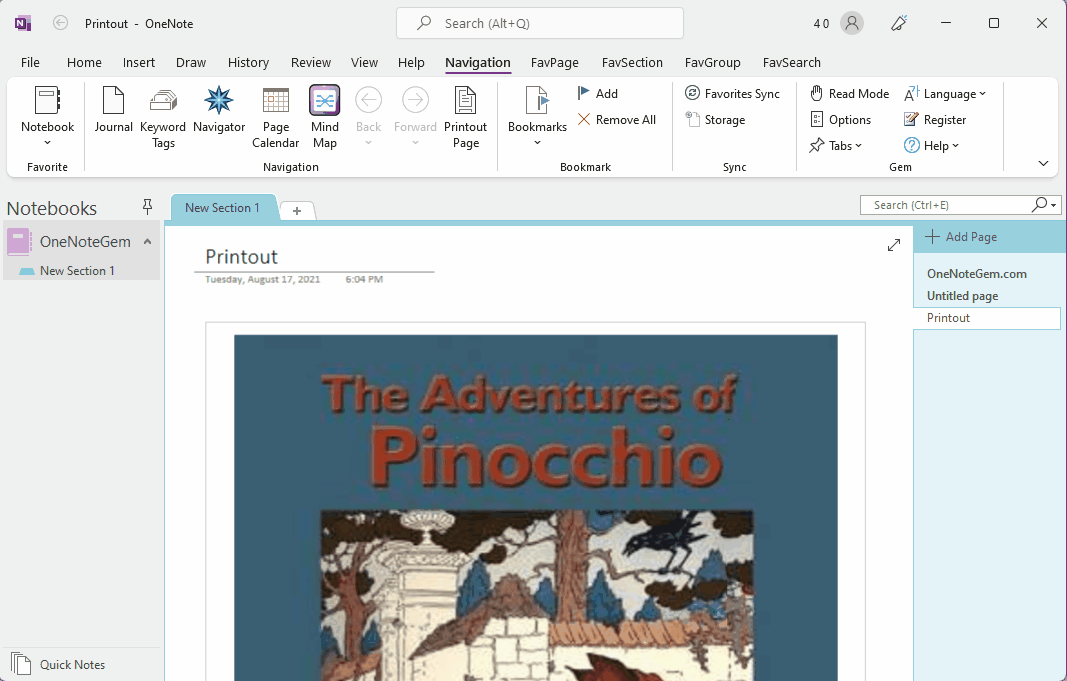Open Keyword Tags
1067x681 pixels.
click(163, 117)
